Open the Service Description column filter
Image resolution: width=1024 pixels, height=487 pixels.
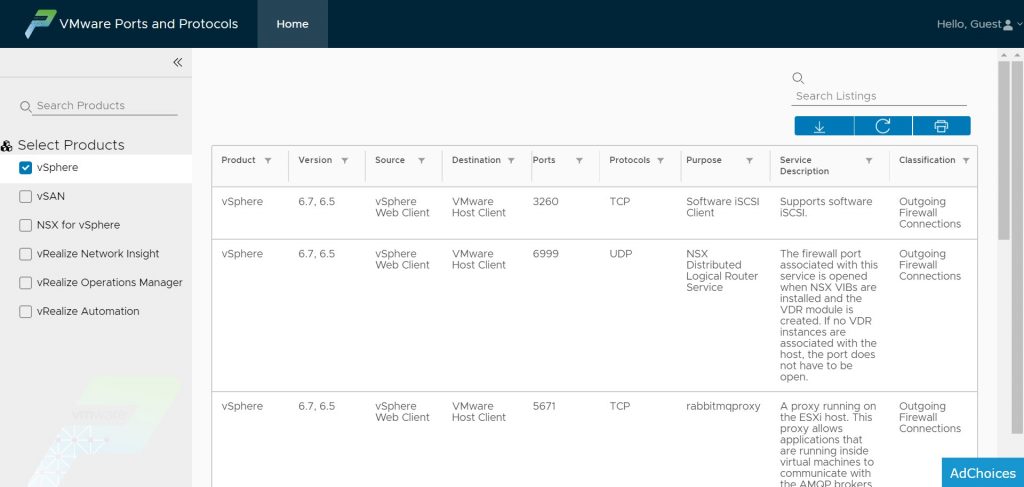[869, 161]
